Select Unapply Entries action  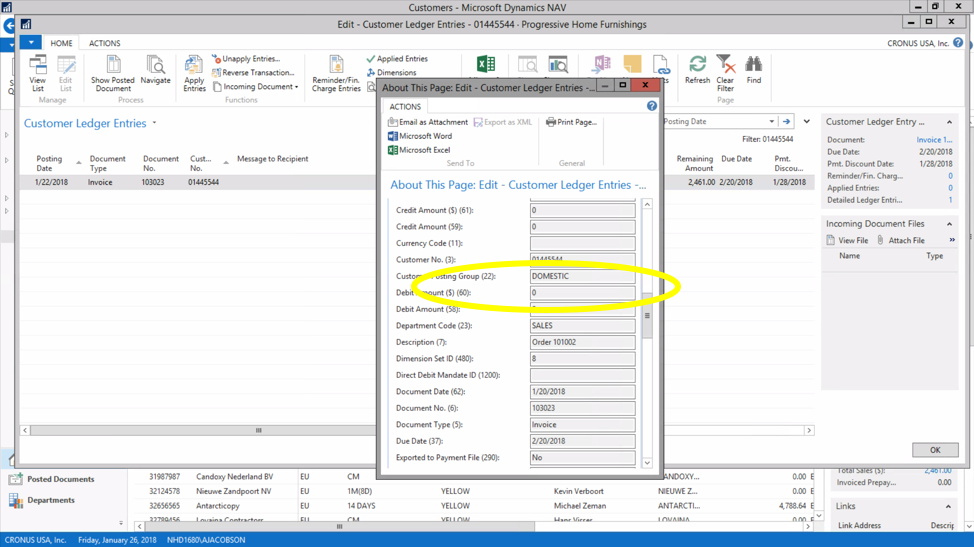pos(246,59)
